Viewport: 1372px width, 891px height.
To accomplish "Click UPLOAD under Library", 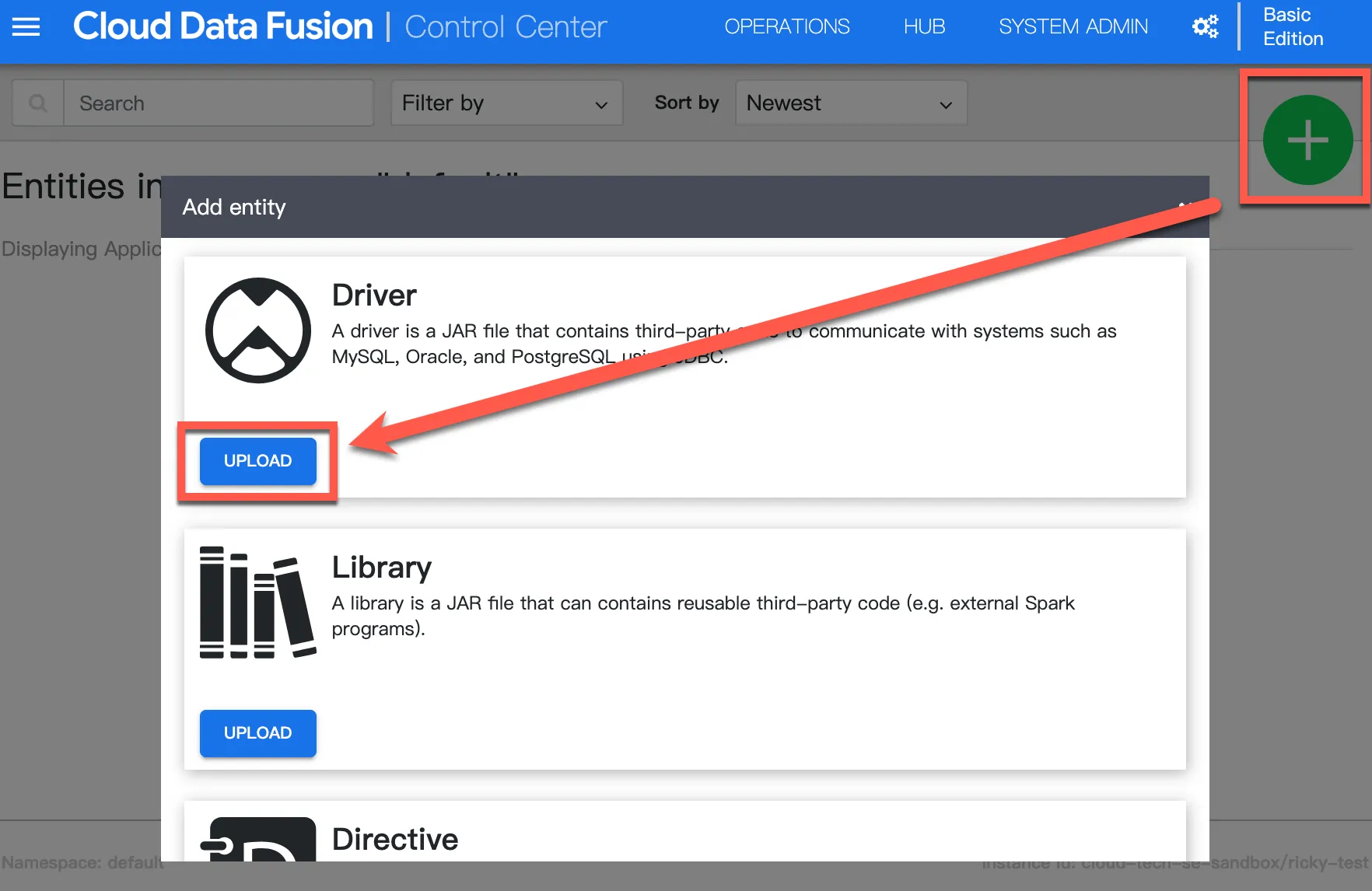I will coord(257,733).
